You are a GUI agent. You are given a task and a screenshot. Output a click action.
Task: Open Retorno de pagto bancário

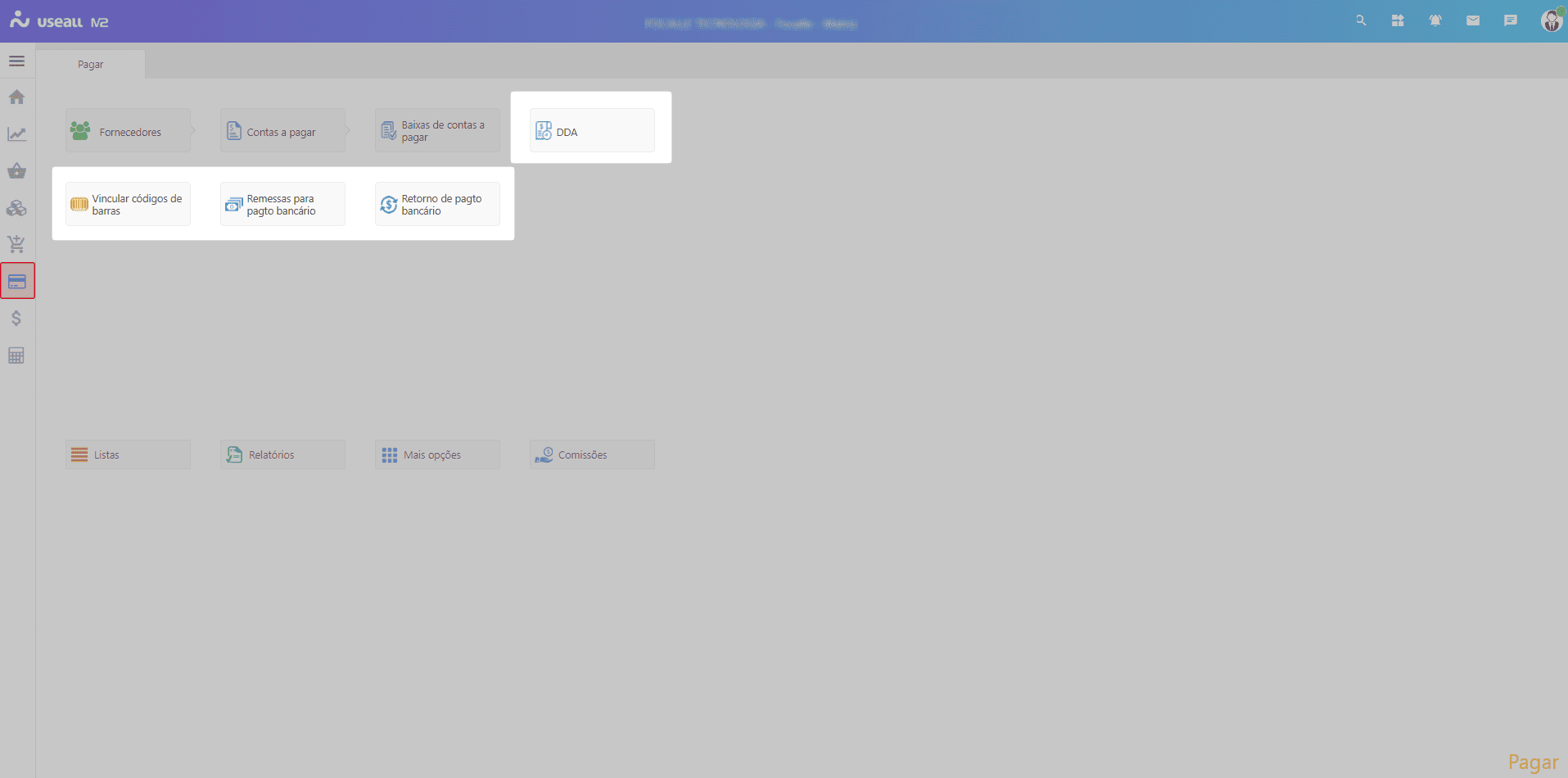coord(437,205)
